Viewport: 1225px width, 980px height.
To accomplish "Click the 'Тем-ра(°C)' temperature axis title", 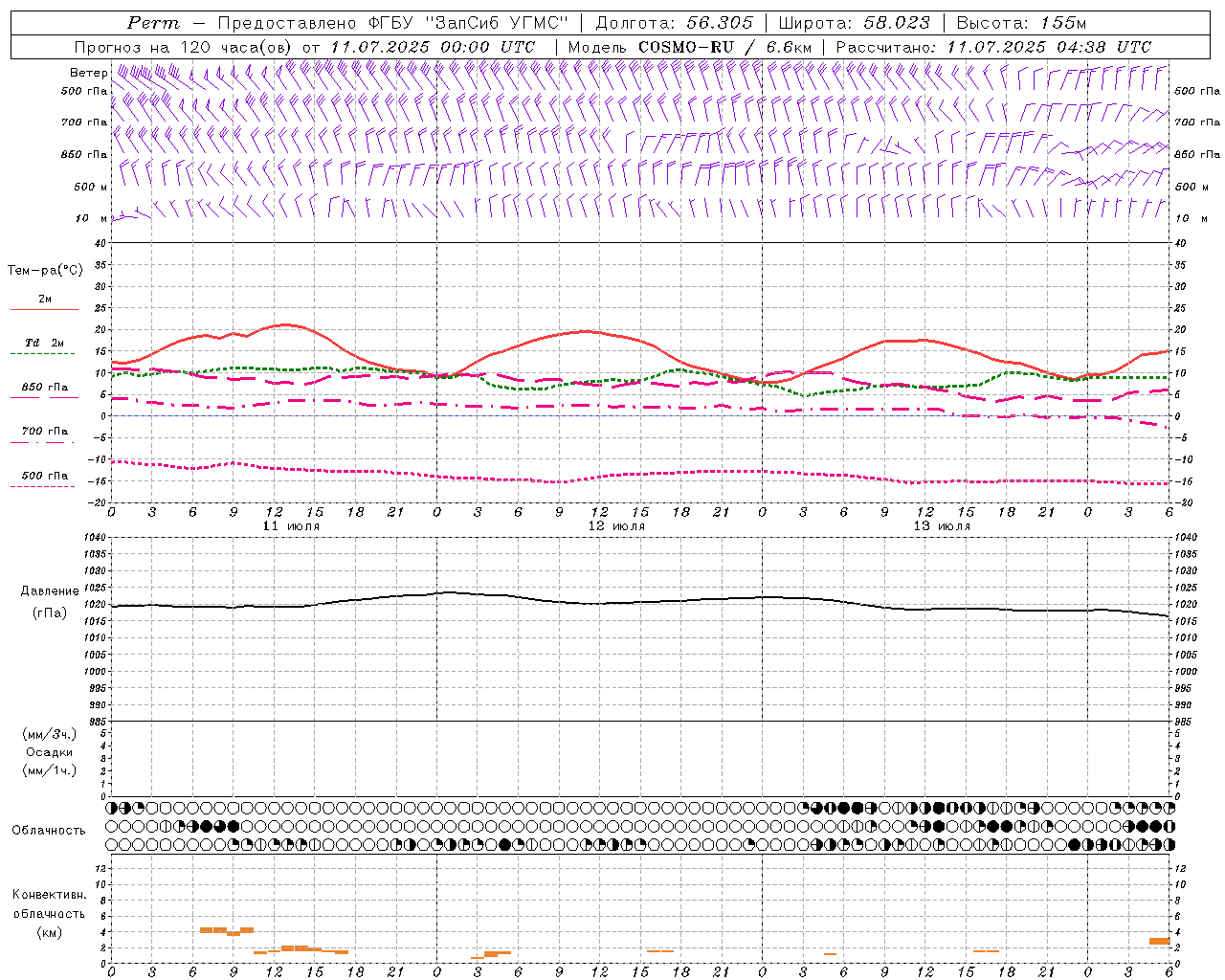I will click(45, 271).
